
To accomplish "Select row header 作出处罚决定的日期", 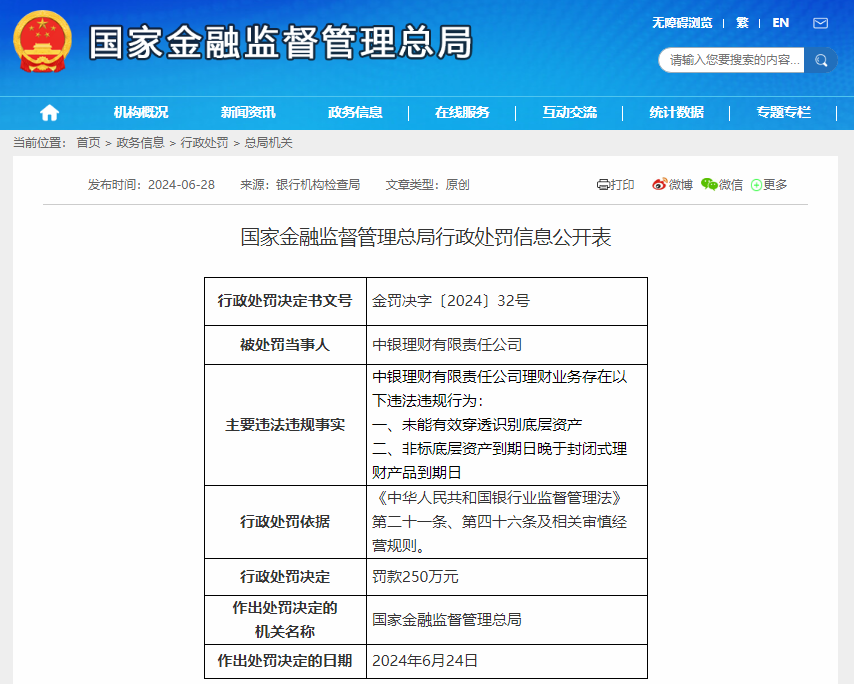I will pyautogui.click(x=285, y=661).
